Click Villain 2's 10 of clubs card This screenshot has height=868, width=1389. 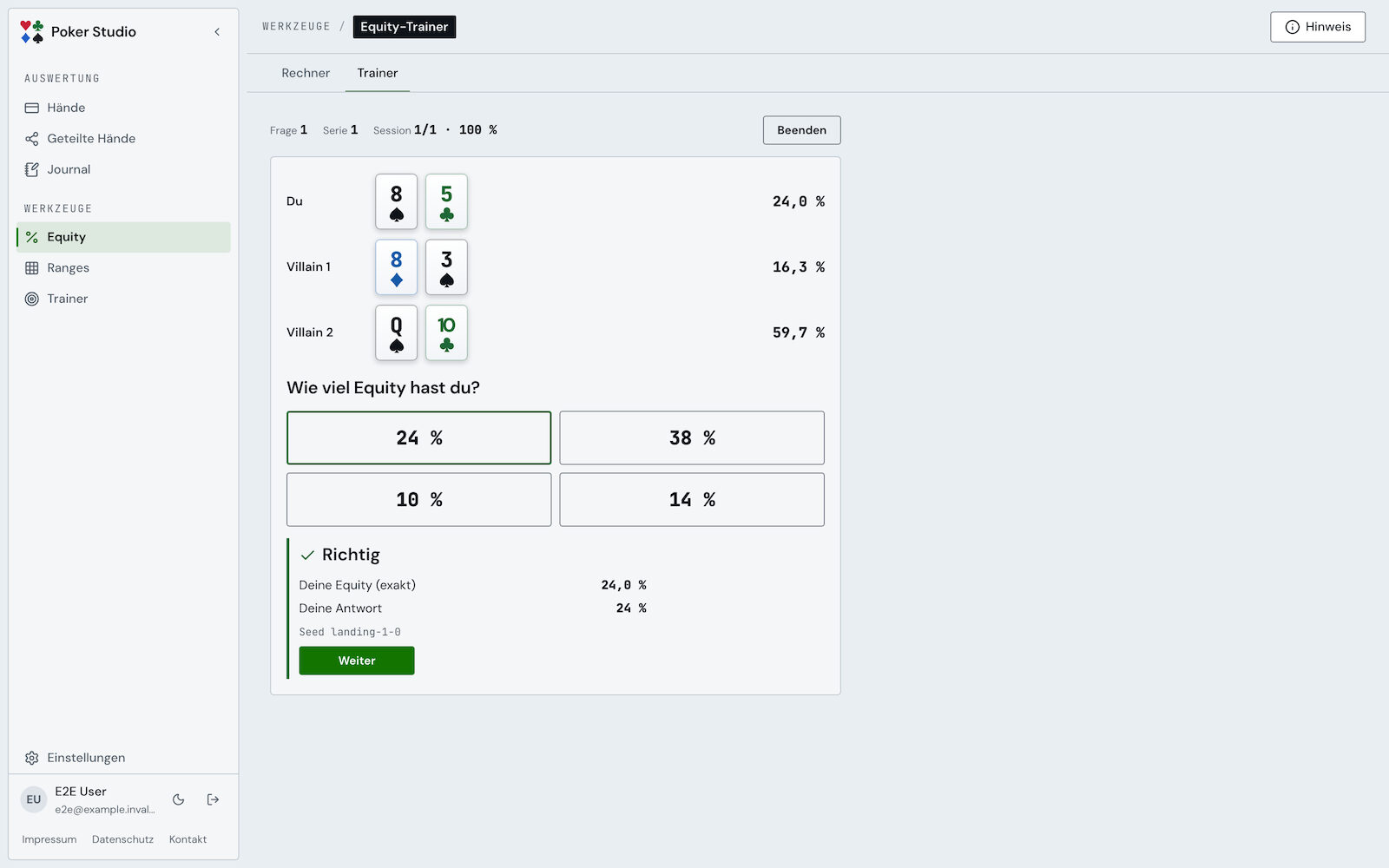tap(447, 332)
